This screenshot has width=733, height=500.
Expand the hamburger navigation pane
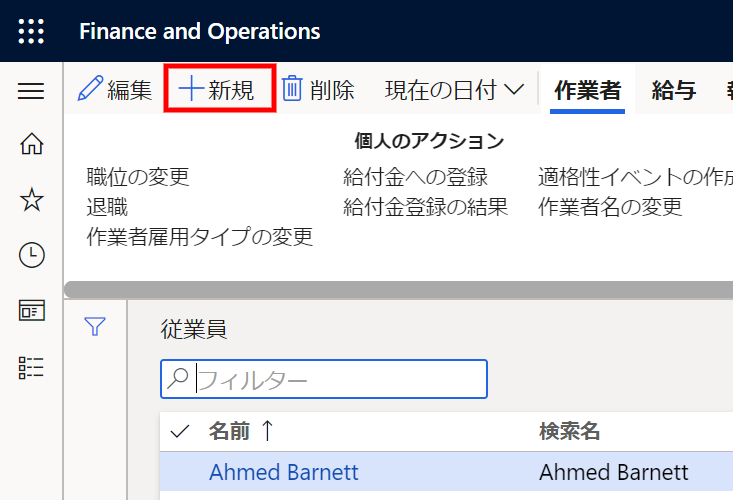tap(31, 91)
